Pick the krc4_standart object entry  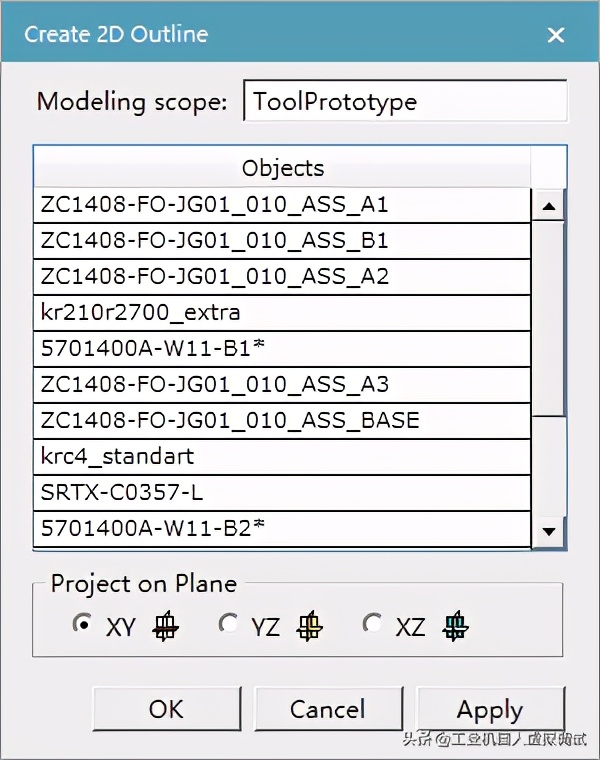point(282,456)
